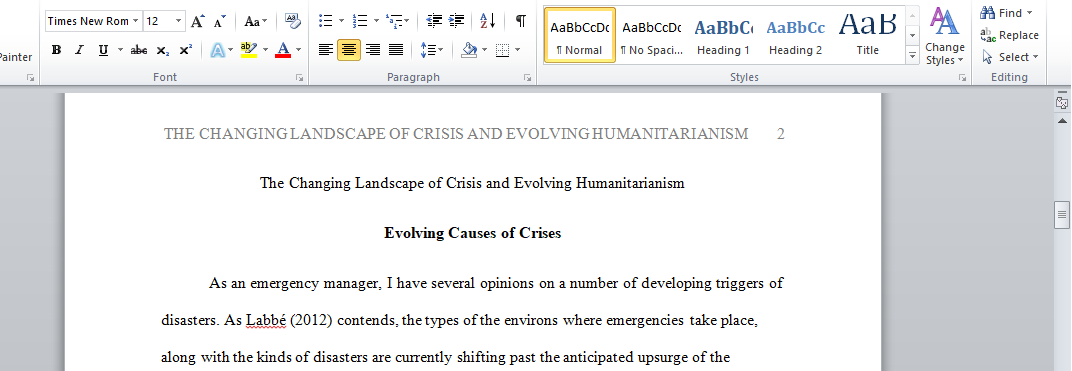Open Find in the Editing group
The image size is (1072, 371).
tap(1006, 13)
